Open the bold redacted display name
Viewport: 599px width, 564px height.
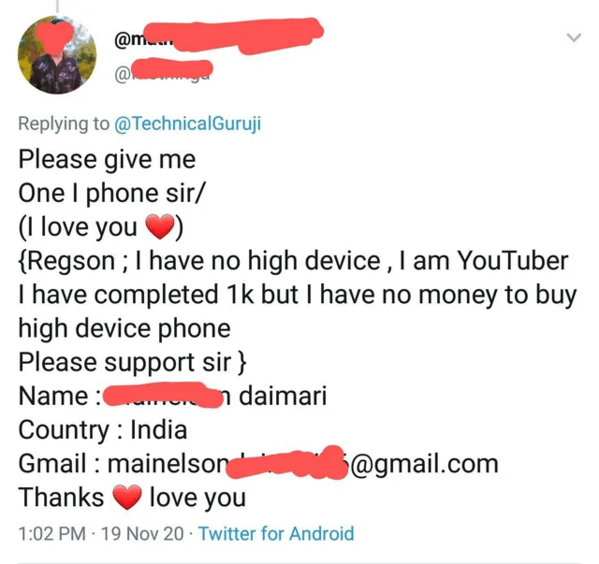[x=219, y=37]
